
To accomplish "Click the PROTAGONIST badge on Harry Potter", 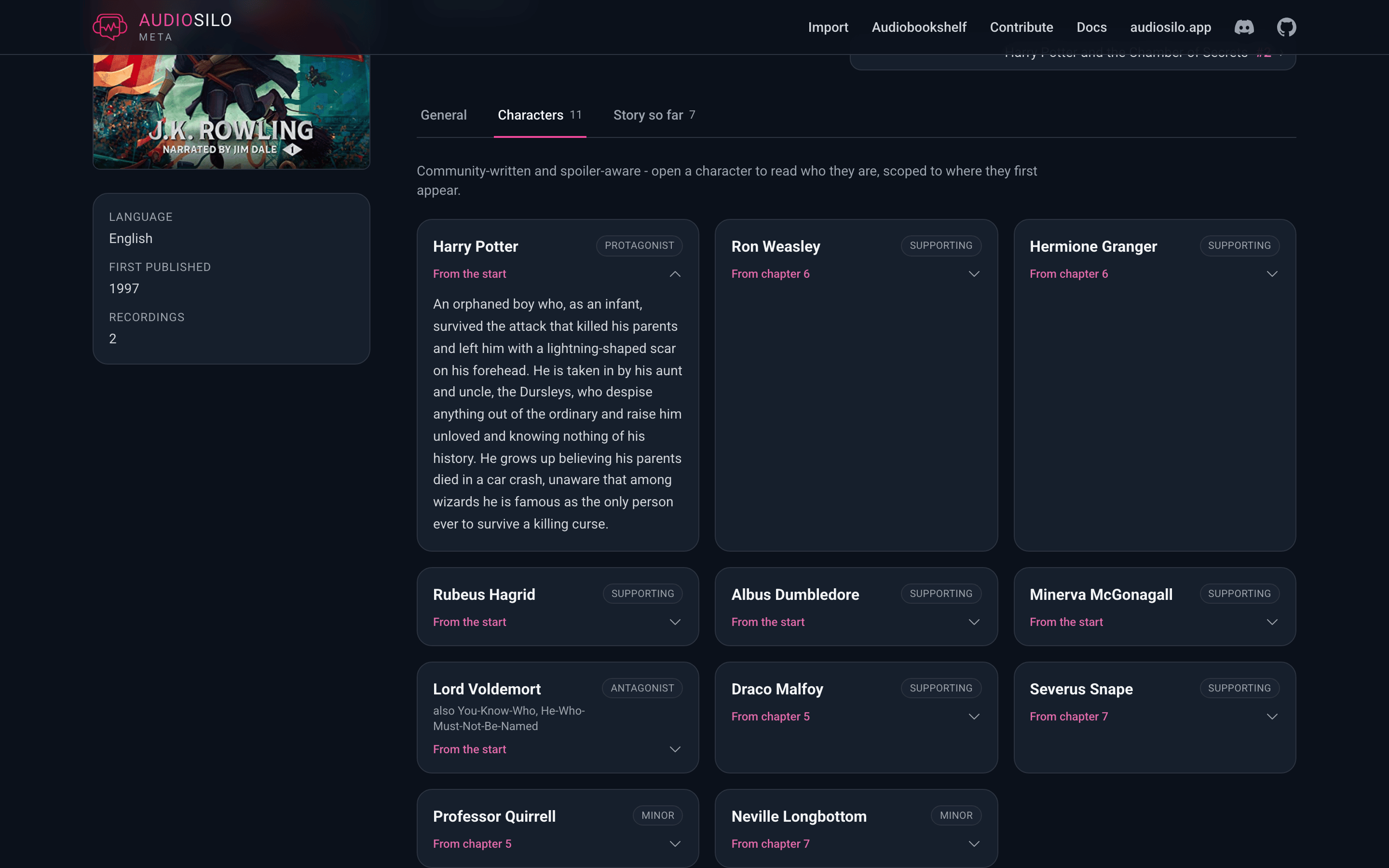I will [639, 245].
